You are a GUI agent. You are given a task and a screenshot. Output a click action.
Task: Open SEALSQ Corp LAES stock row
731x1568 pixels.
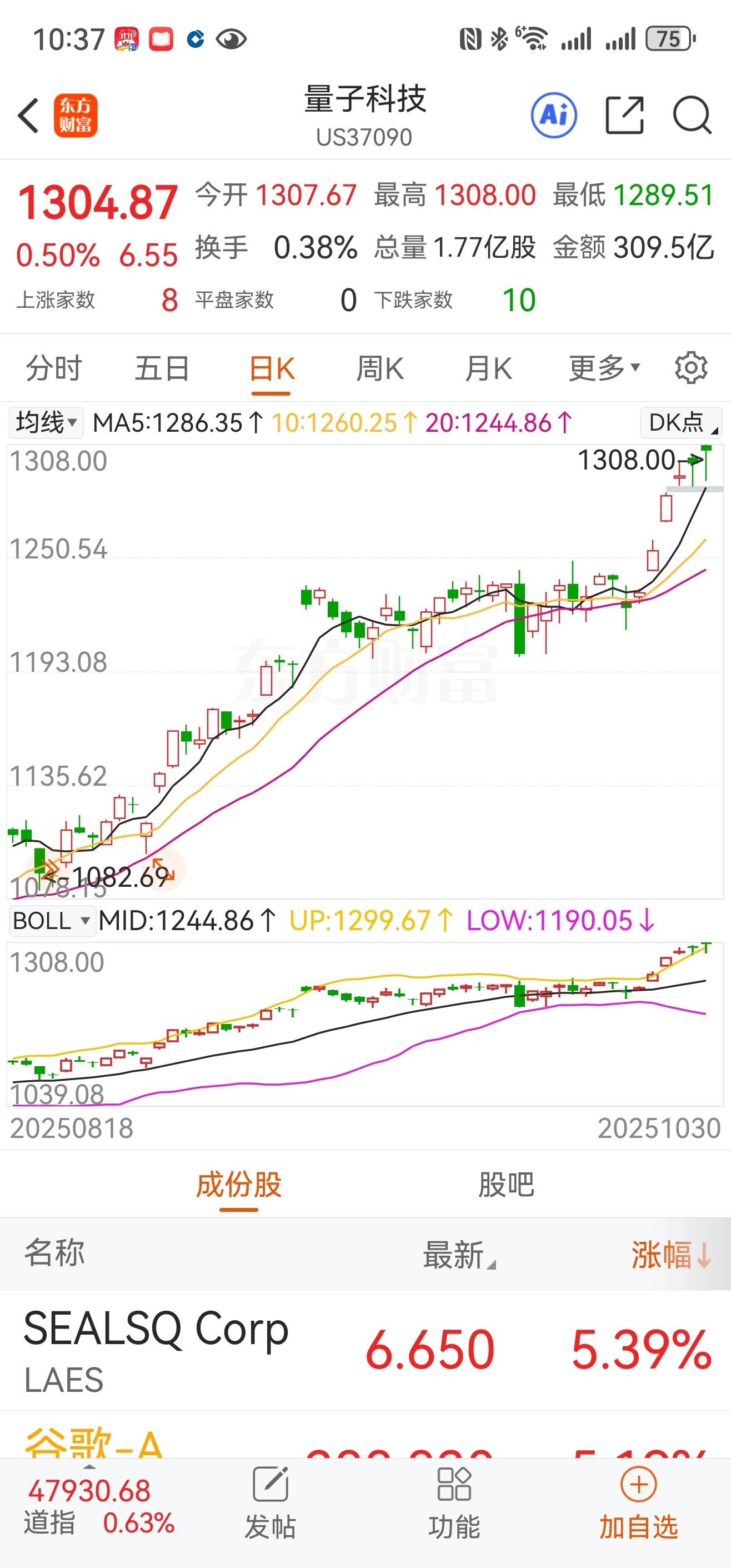tap(365, 1350)
